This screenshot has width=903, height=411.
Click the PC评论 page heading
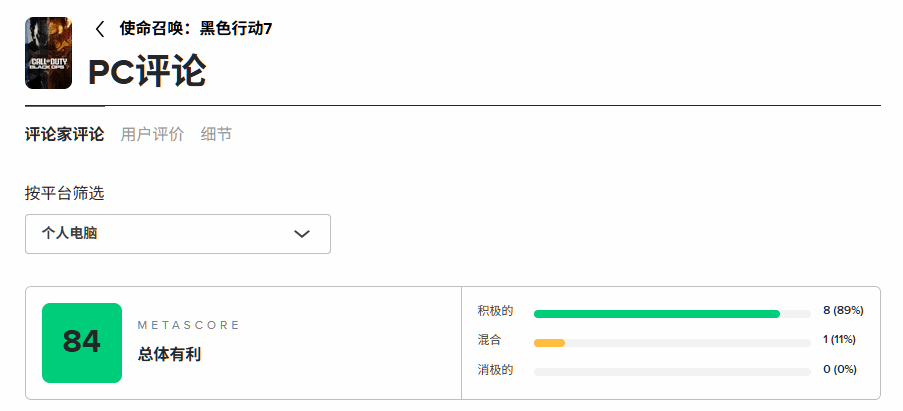coord(147,71)
